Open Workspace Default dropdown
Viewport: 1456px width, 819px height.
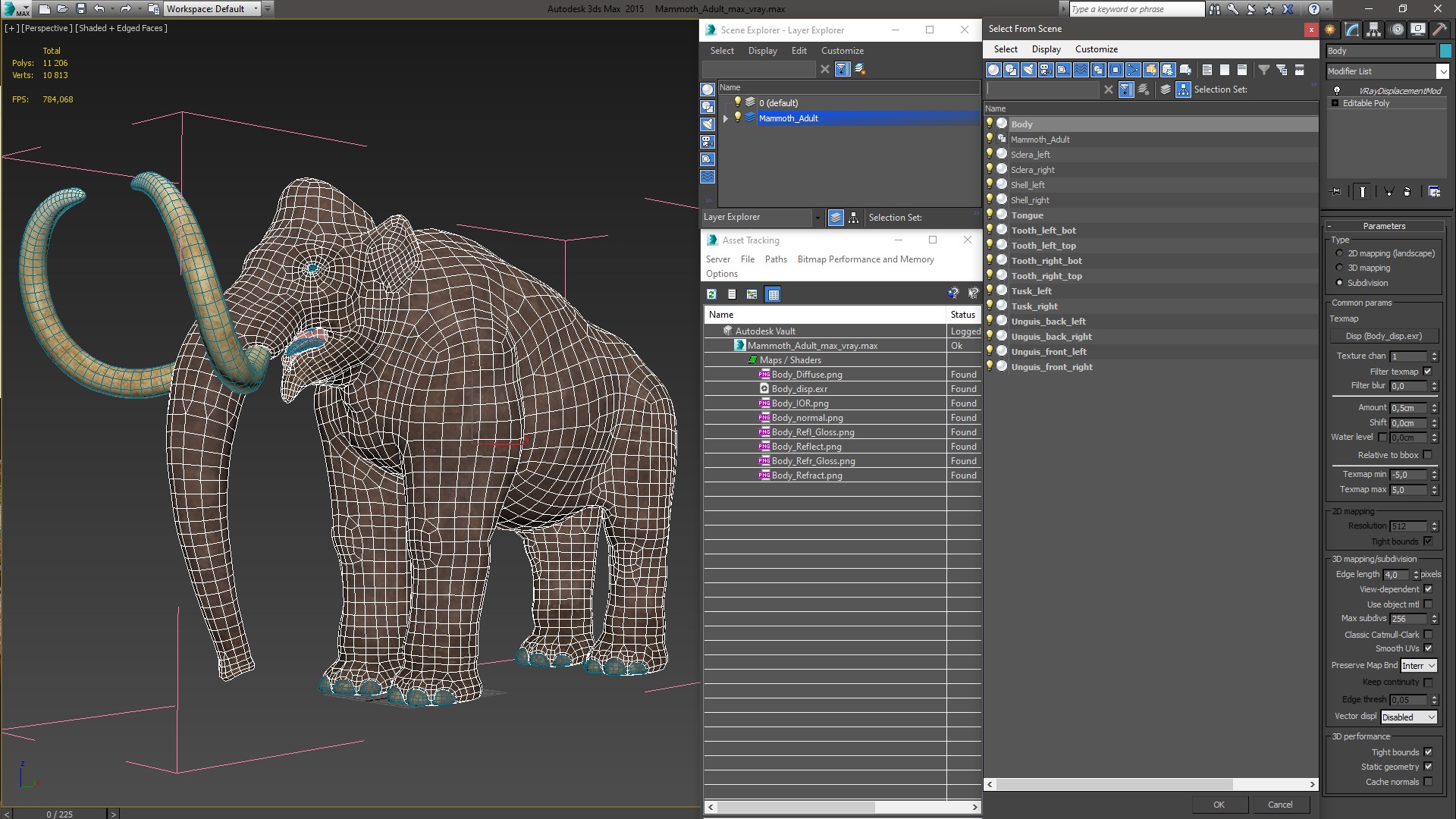(x=213, y=9)
